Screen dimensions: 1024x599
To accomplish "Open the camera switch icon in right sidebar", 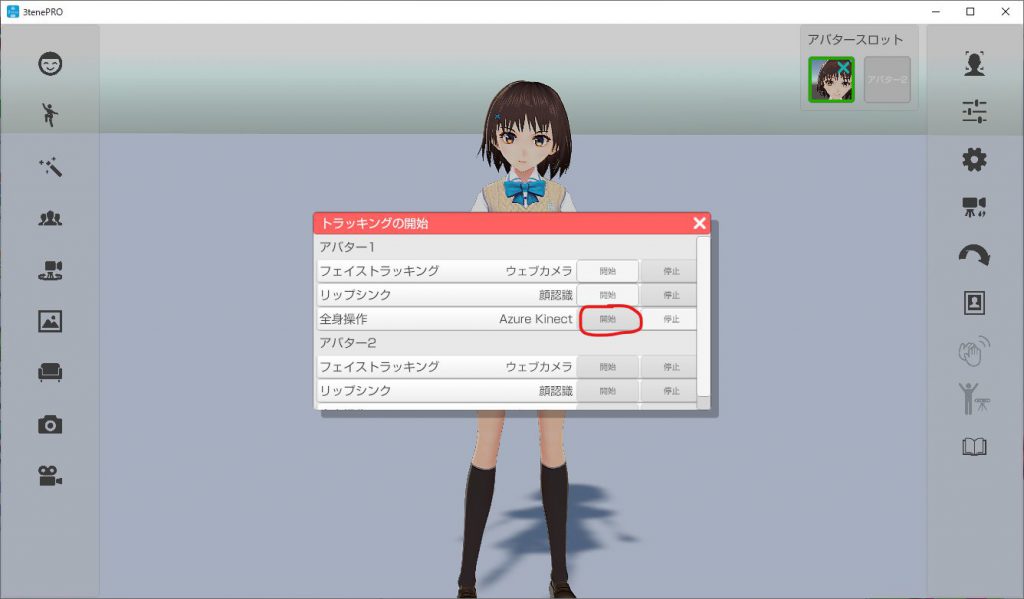I will [974, 208].
